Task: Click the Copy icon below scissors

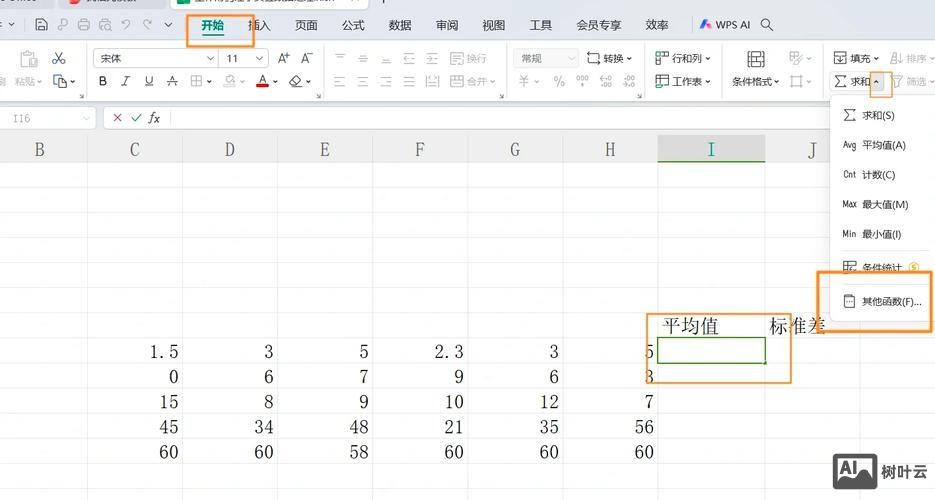Action: [x=60, y=81]
